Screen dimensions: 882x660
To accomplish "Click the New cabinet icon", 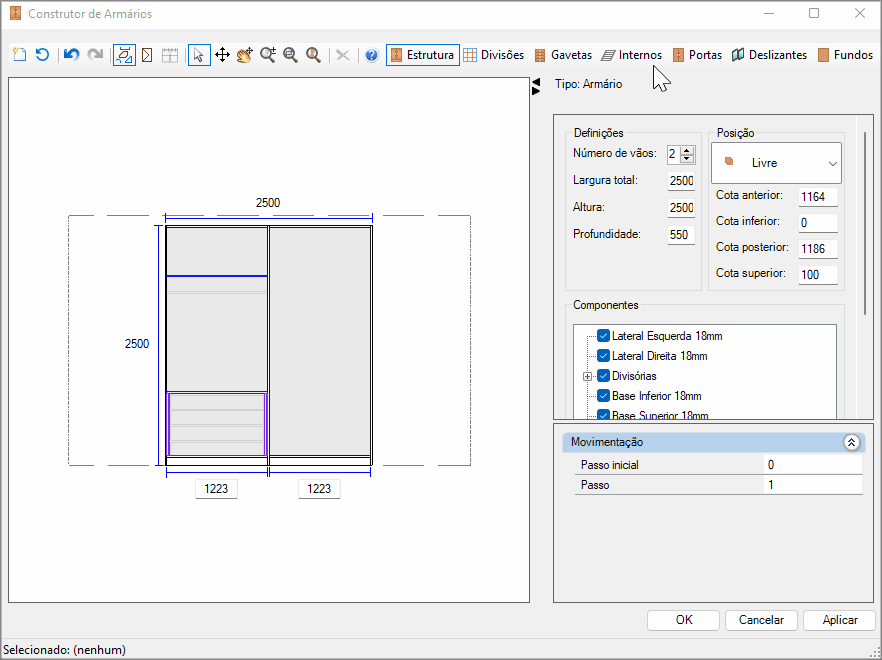I will [x=20, y=55].
